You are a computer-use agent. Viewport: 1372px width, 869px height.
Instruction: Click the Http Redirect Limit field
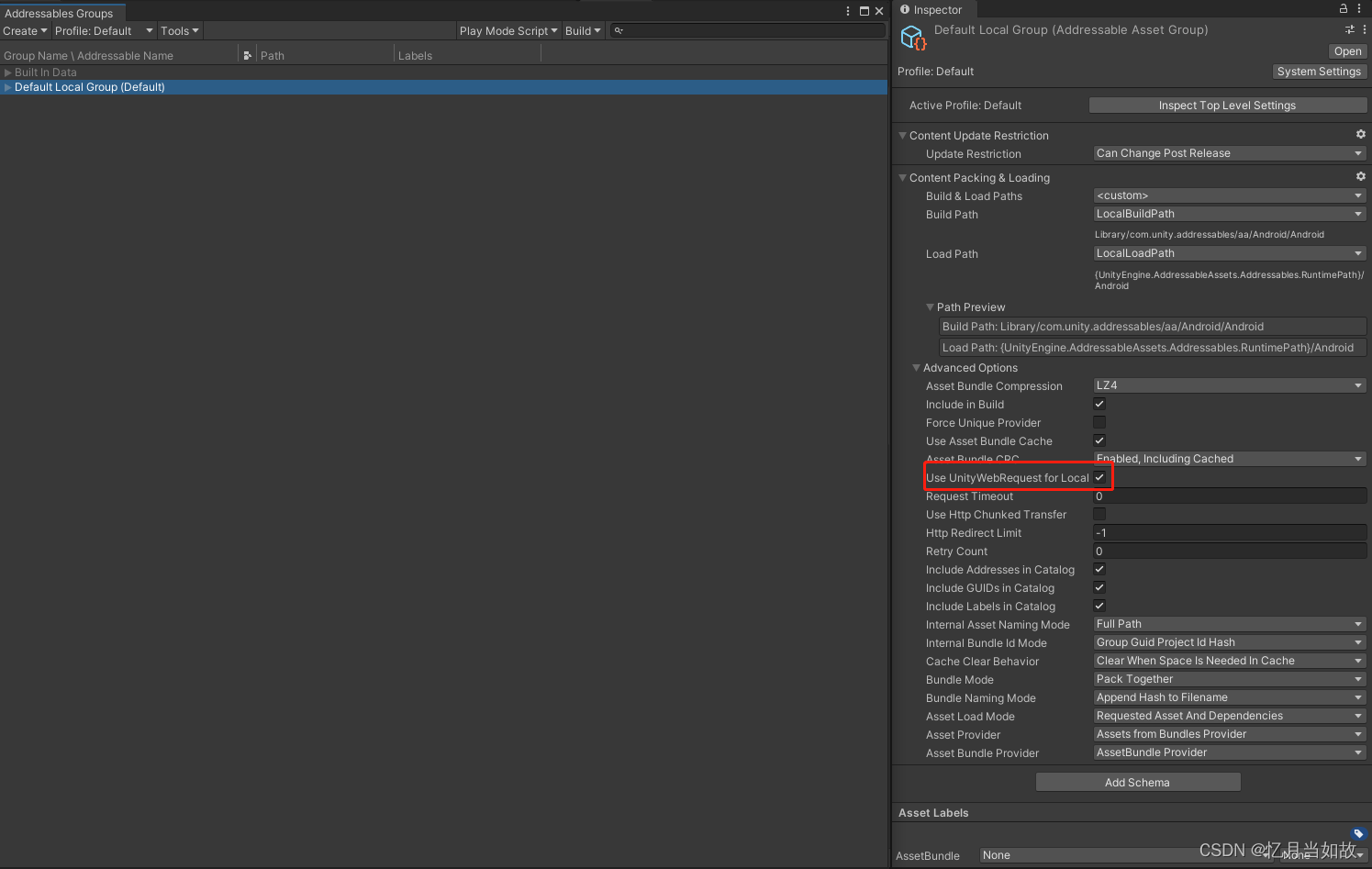tap(1230, 532)
